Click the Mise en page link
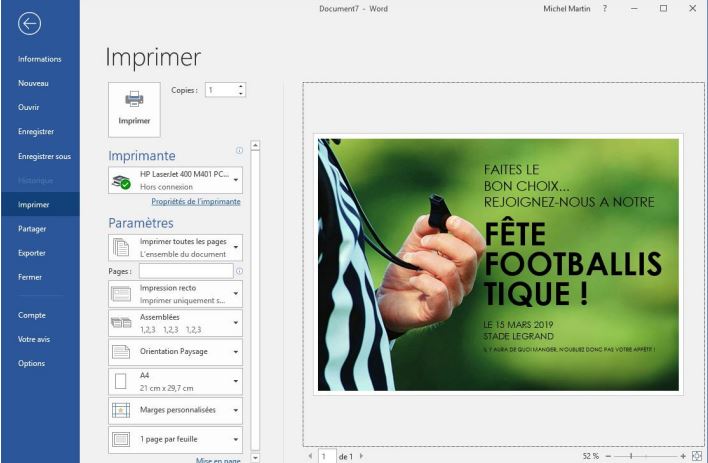708x463 pixels. coord(217,460)
